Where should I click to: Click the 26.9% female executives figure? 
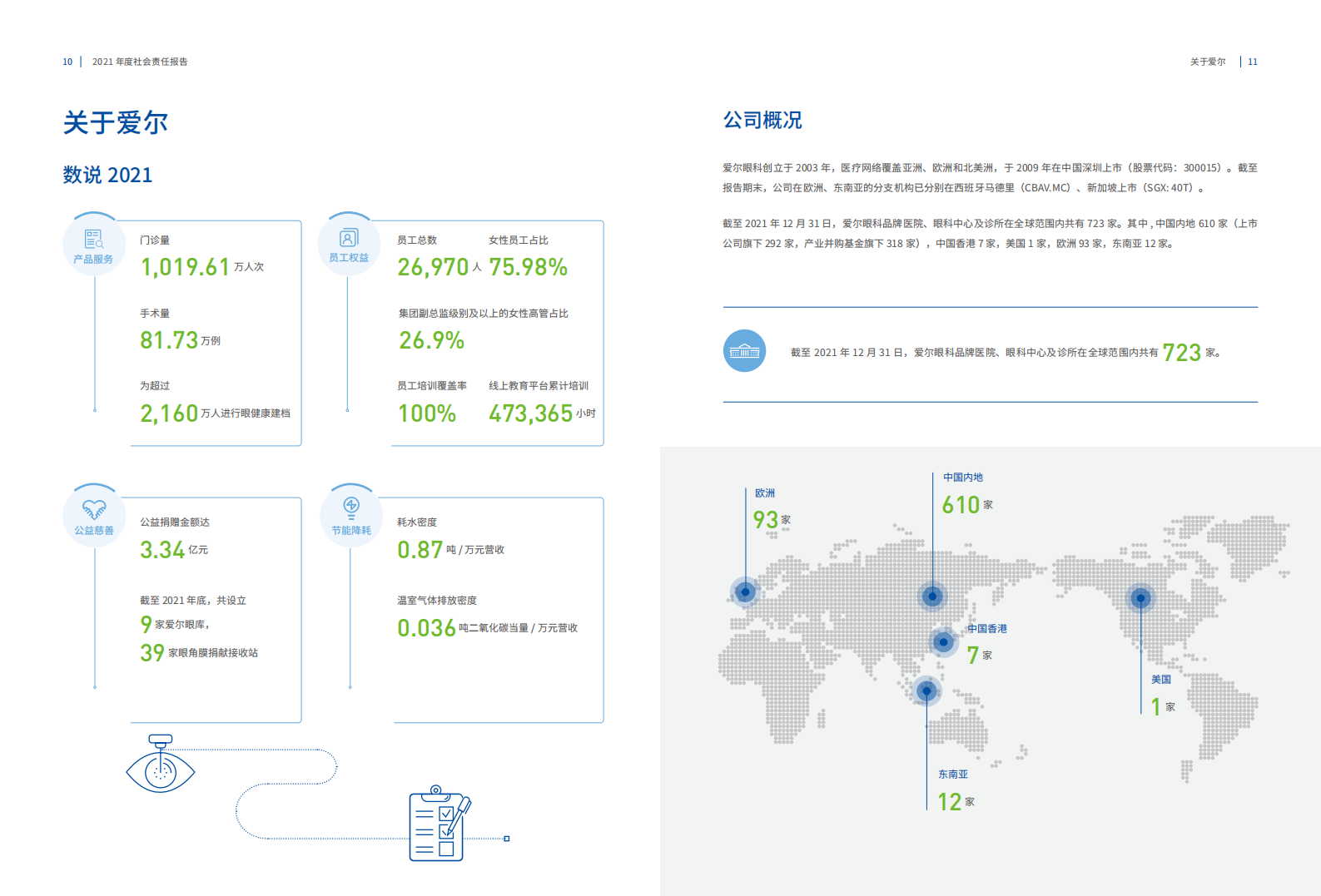[431, 340]
